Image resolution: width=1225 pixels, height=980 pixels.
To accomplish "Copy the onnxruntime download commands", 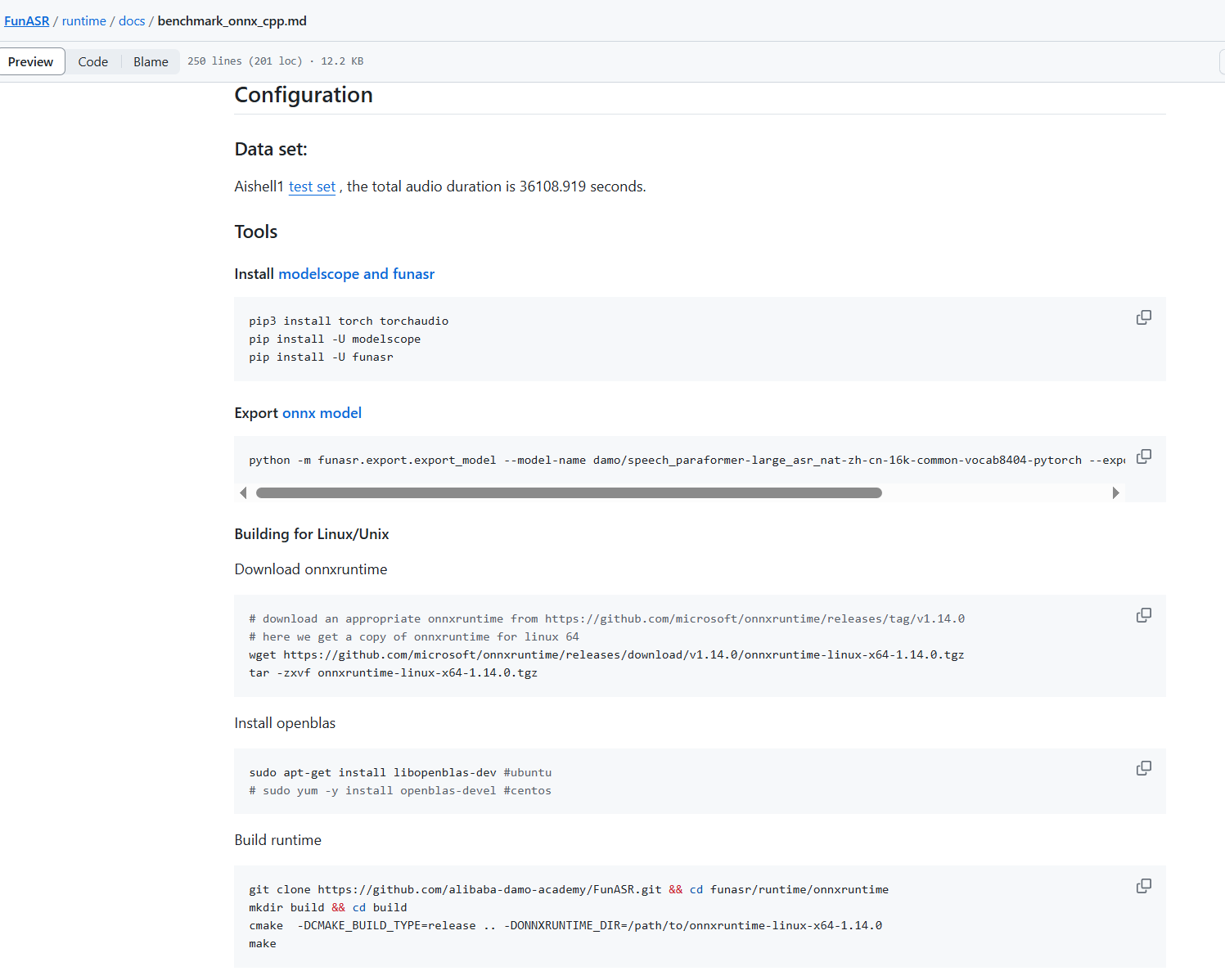I will (x=1143, y=615).
